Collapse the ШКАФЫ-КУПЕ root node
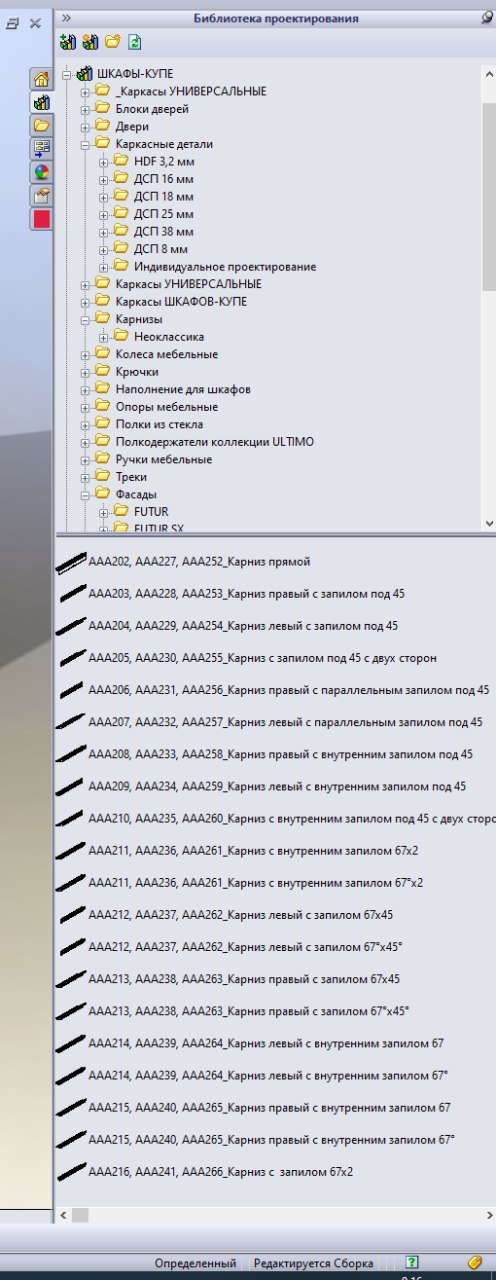The width and height of the screenshot is (496, 1280). 67,74
